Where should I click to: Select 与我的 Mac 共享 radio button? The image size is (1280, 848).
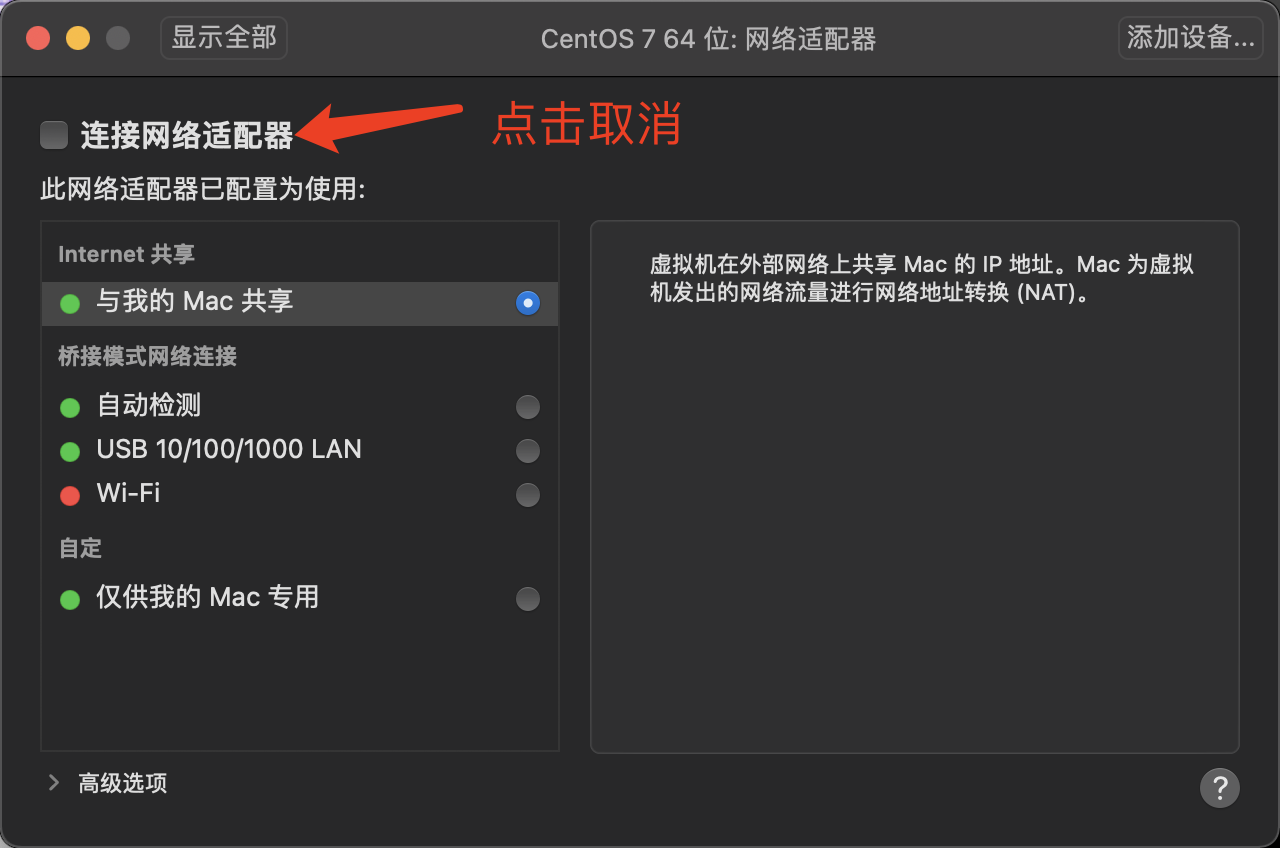pos(528,303)
